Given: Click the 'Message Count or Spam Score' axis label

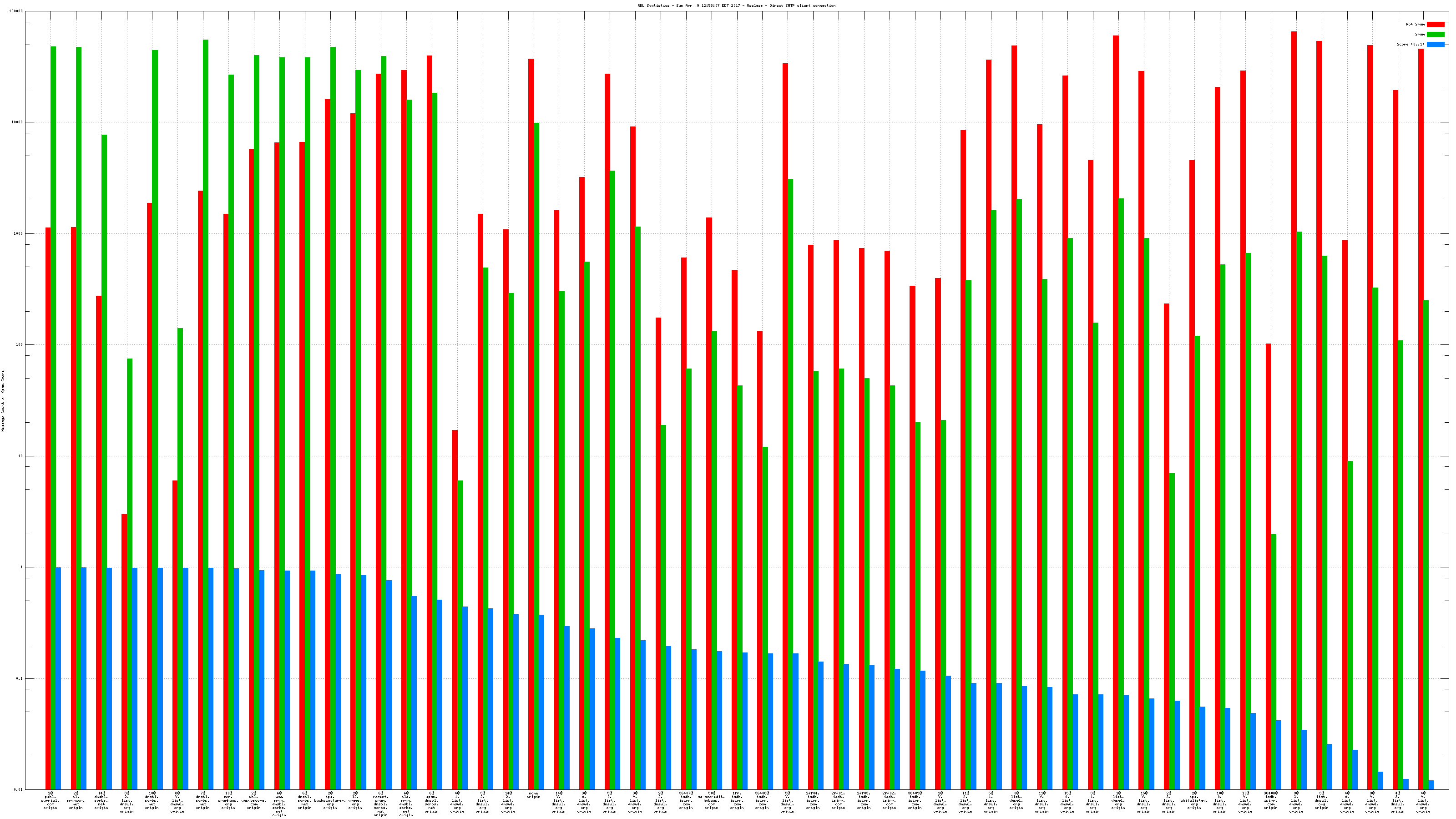Looking at the screenshot, I should click(x=3, y=401).
